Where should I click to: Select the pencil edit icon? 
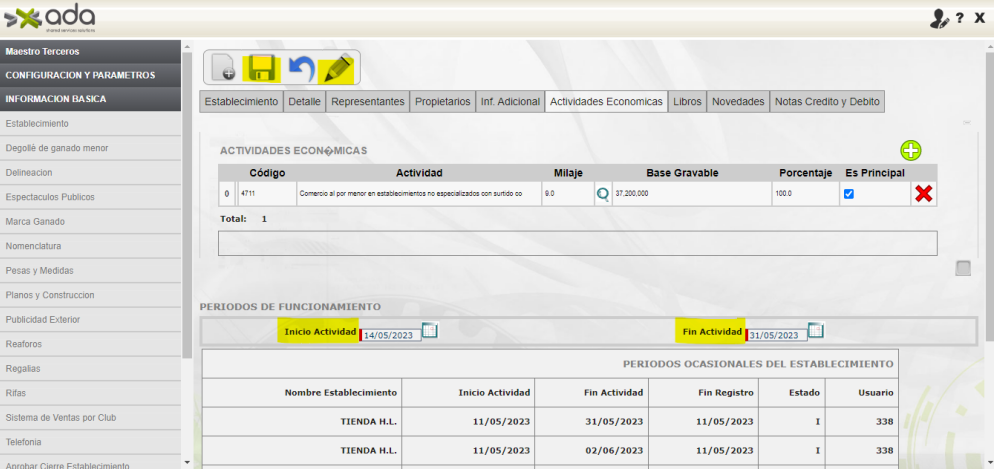pos(338,68)
